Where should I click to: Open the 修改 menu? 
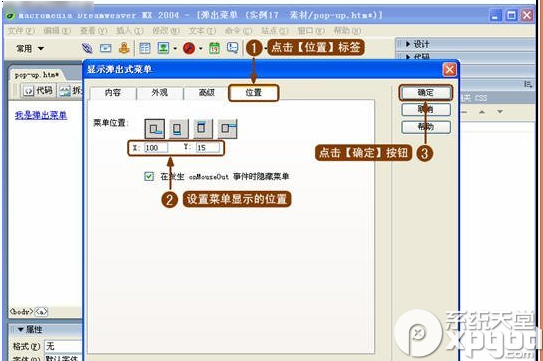tap(166, 31)
